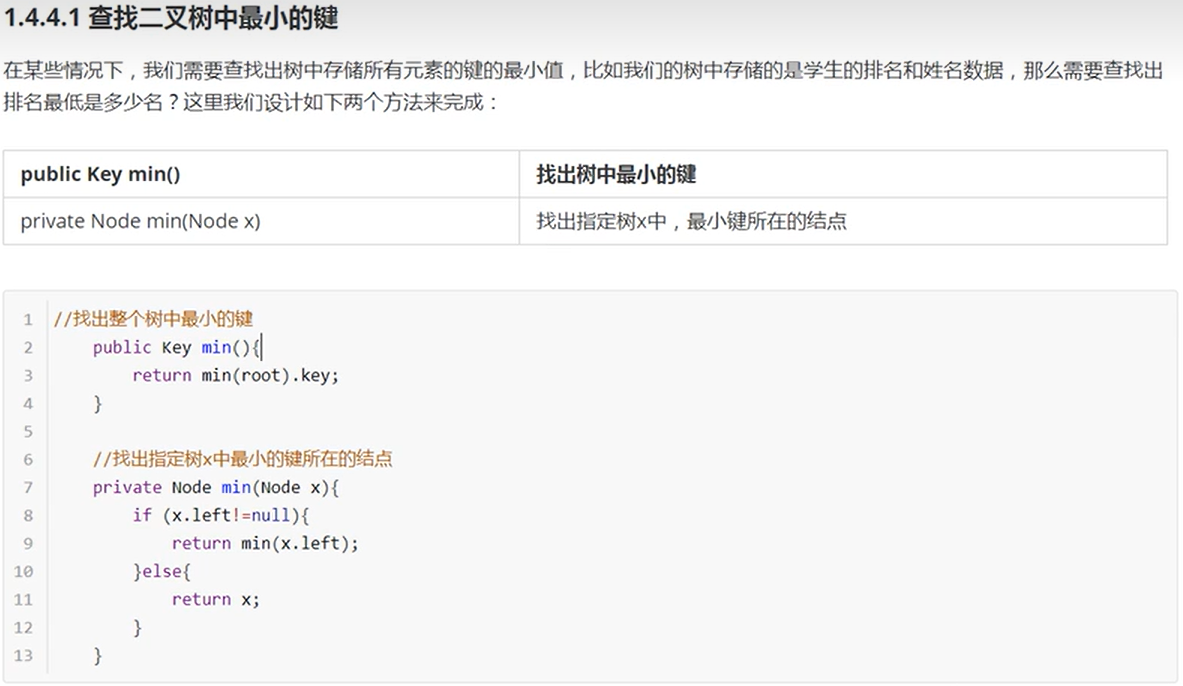Click code line 'return x;'
Image resolution: width=1183 pixels, height=686 pixels.
tap(215, 599)
